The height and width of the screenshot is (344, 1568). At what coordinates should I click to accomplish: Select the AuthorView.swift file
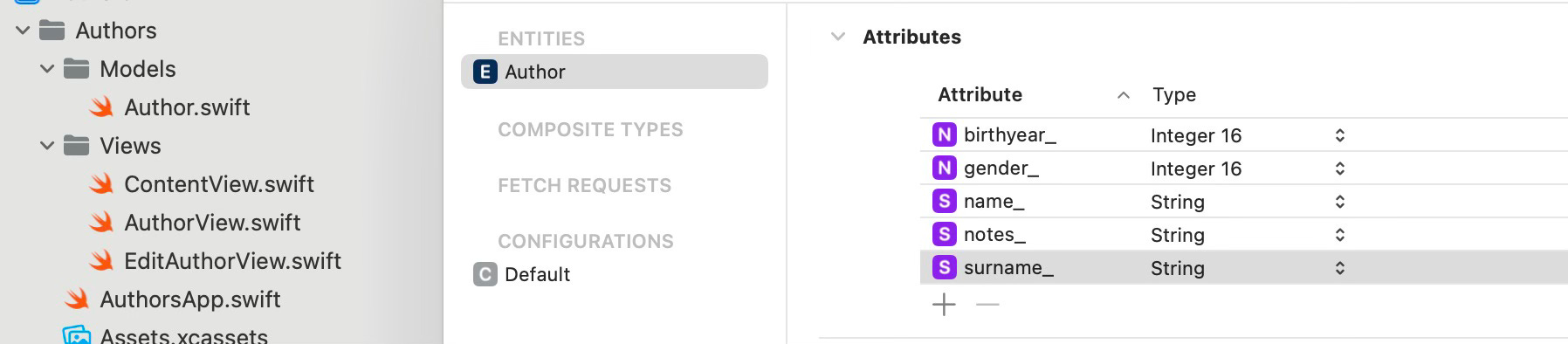(x=212, y=223)
